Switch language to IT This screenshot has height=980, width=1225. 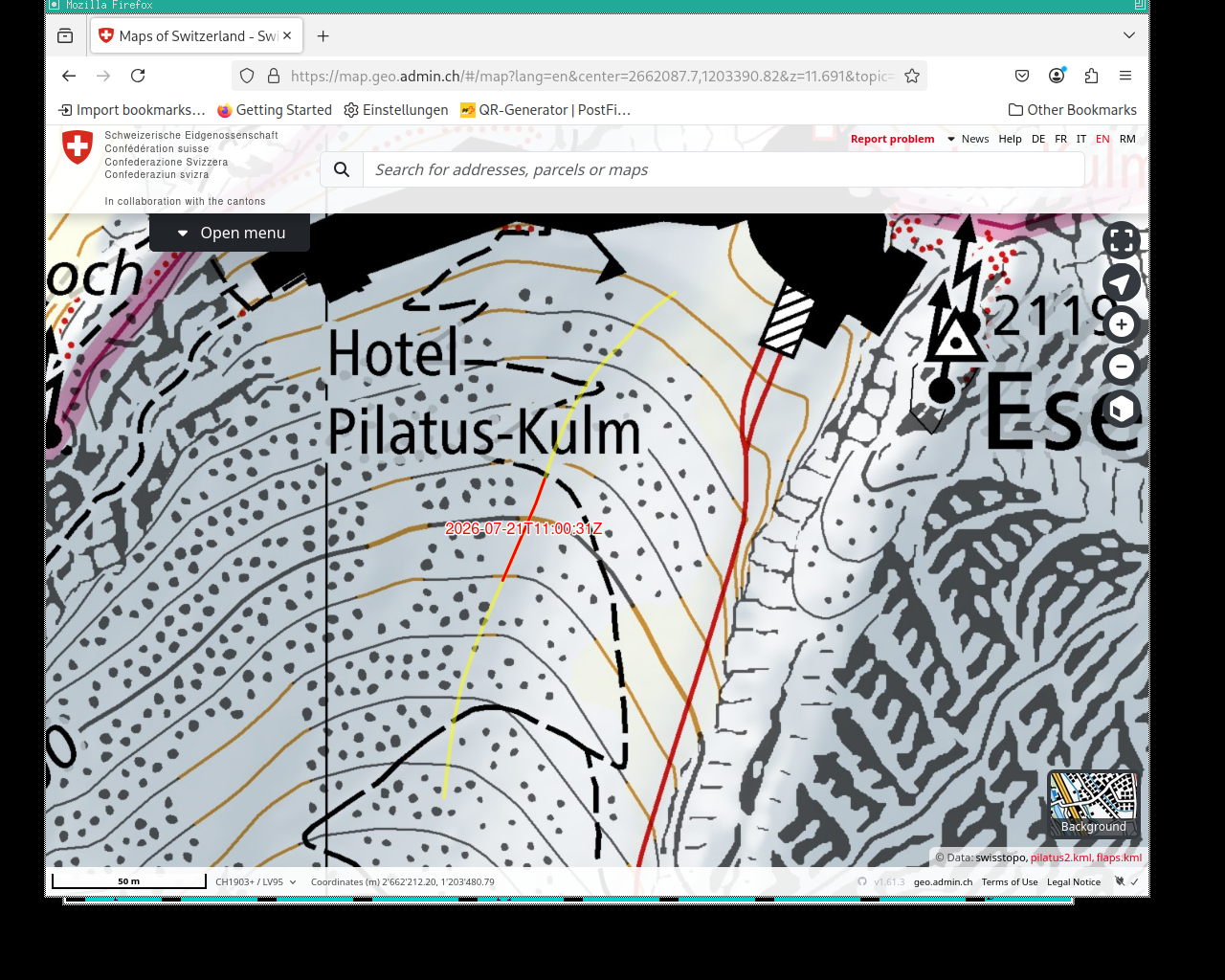point(1081,140)
